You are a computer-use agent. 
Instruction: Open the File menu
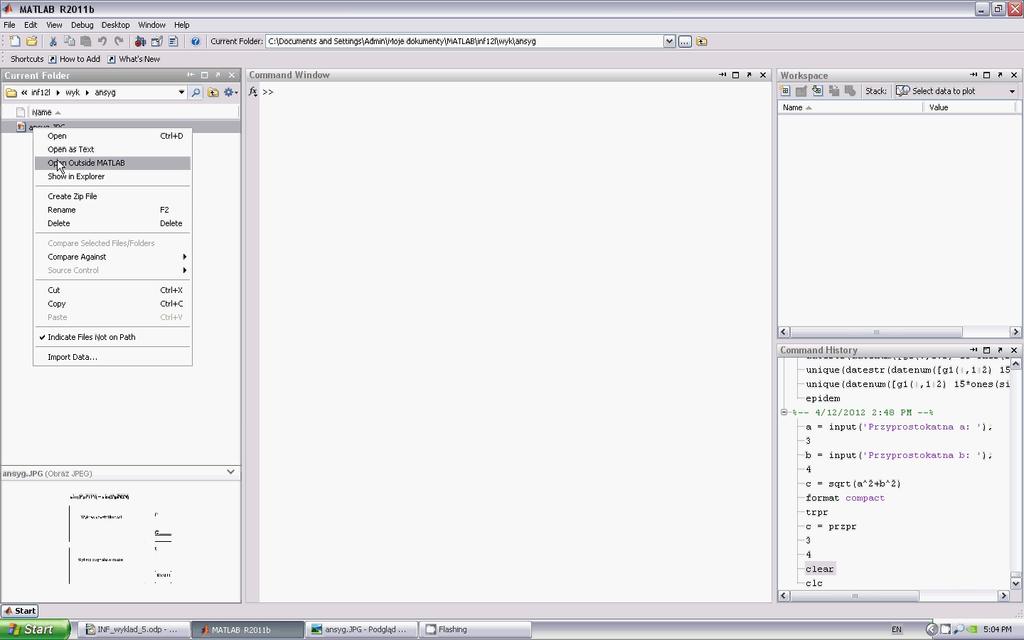[x=10, y=25]
